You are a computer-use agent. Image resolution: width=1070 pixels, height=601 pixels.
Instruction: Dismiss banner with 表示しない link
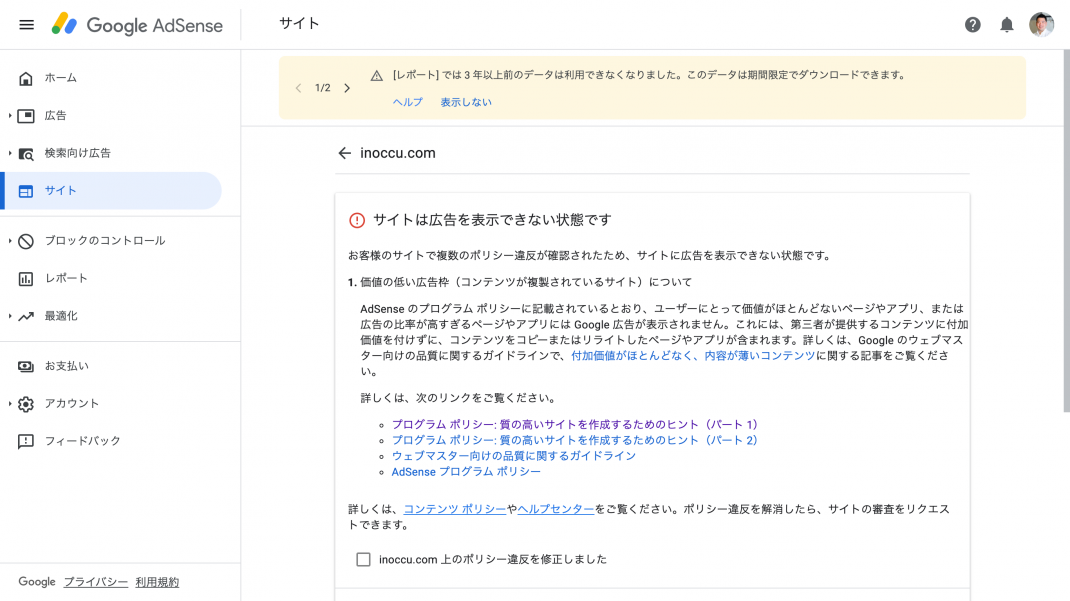click(465, 102)
